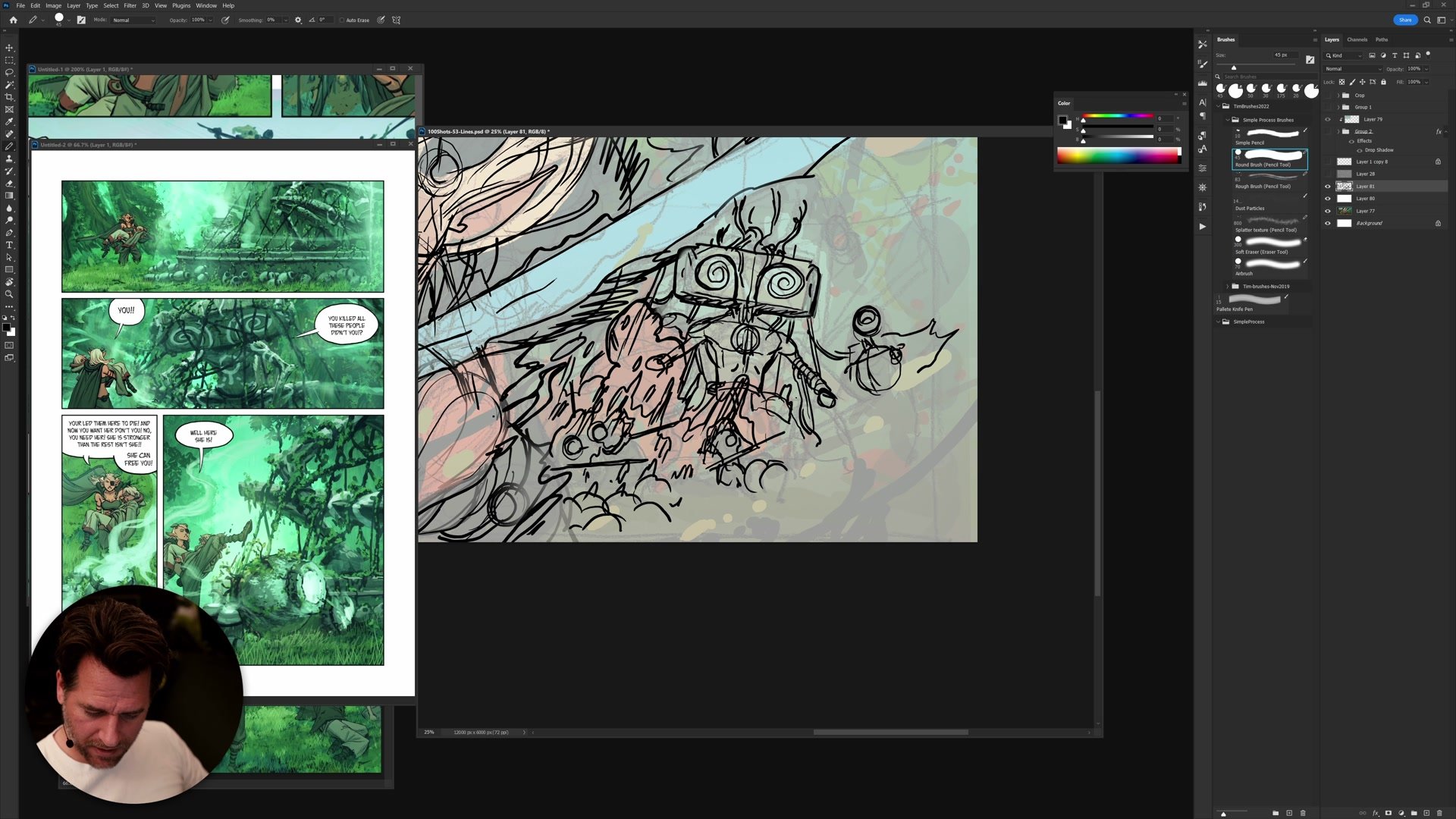1456x819 pixels.
Task: Expand the Tim-brushes-Nov2019 folder
Action: [1228, 287]
